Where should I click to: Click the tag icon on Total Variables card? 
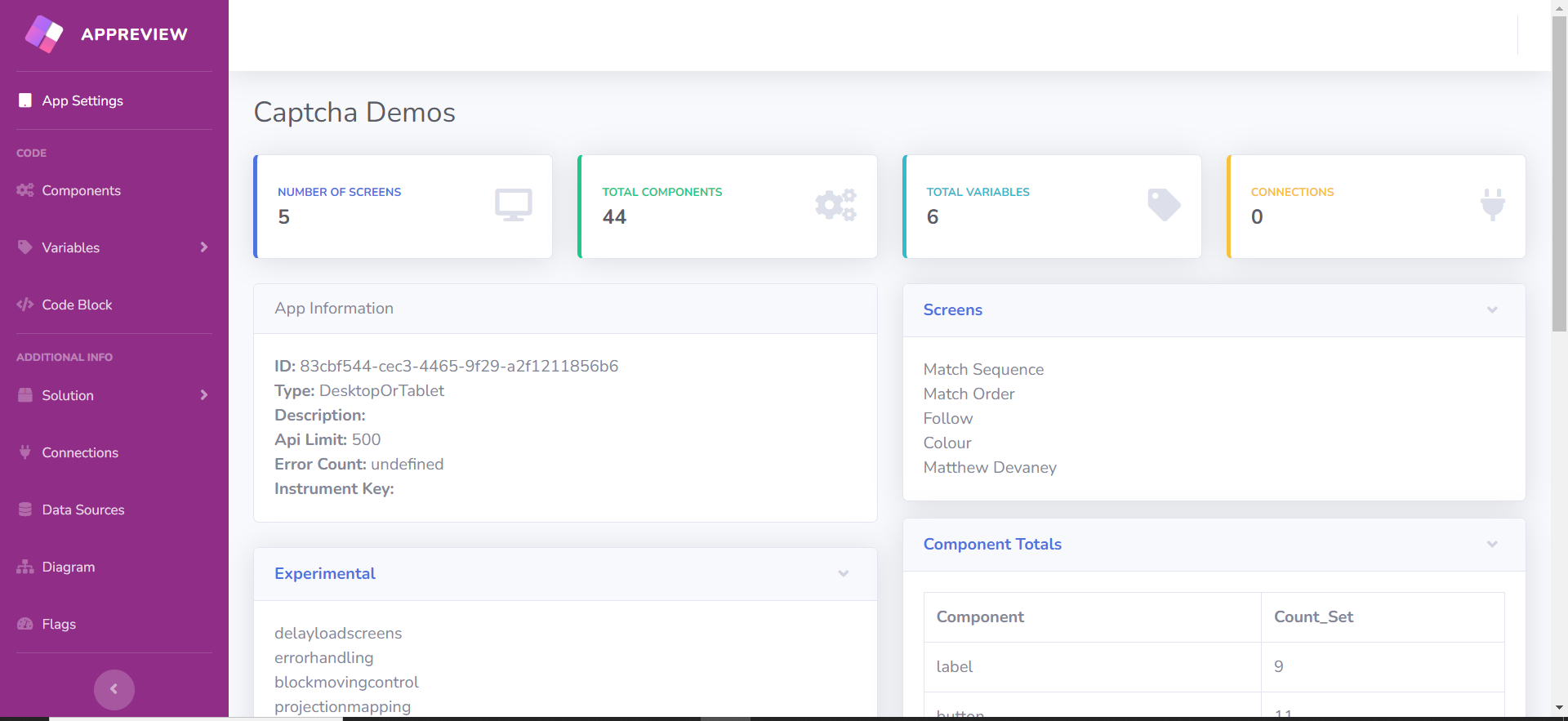(1163, 205)
